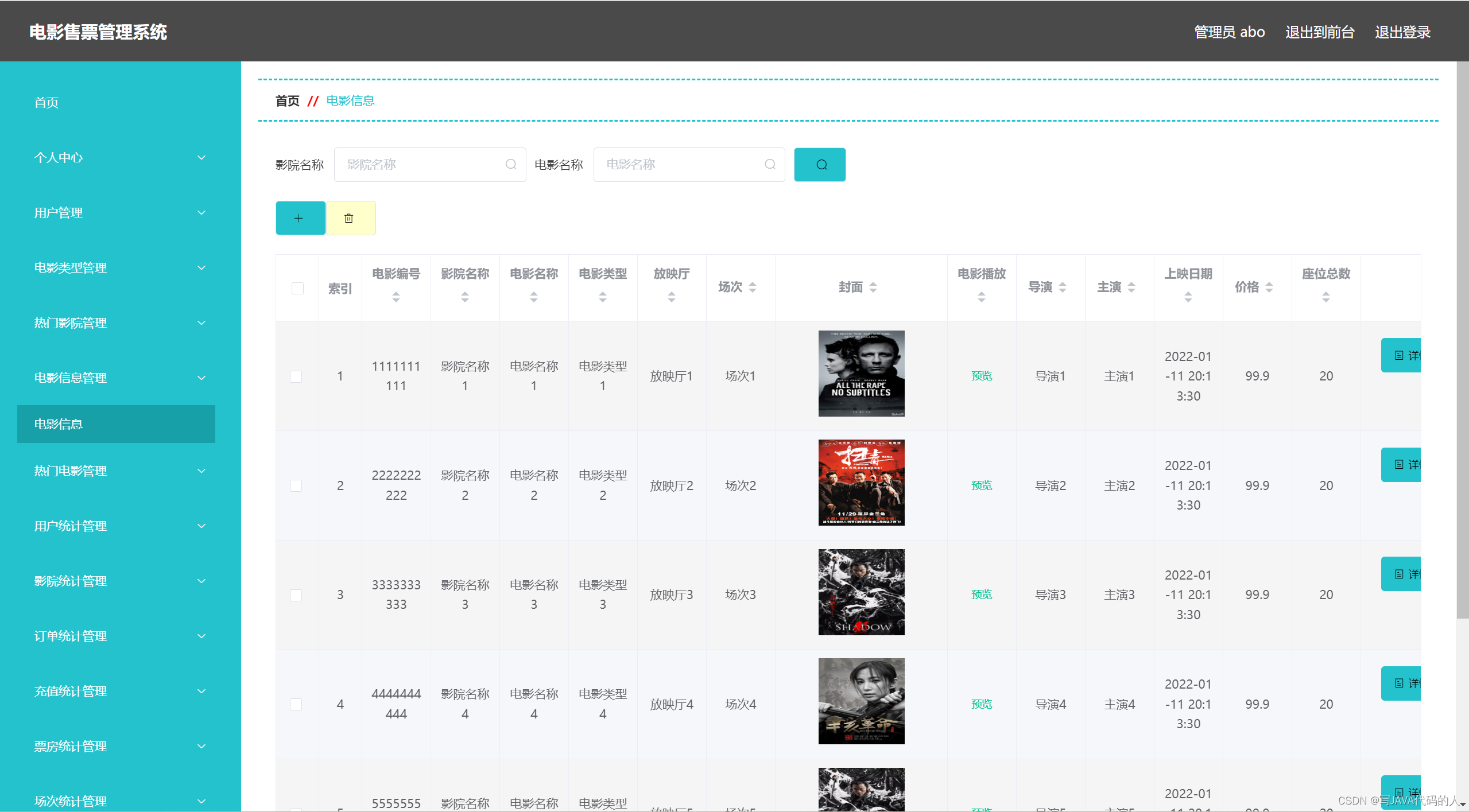Open row 3 Shadow poster thumbnail

(861, 592)
